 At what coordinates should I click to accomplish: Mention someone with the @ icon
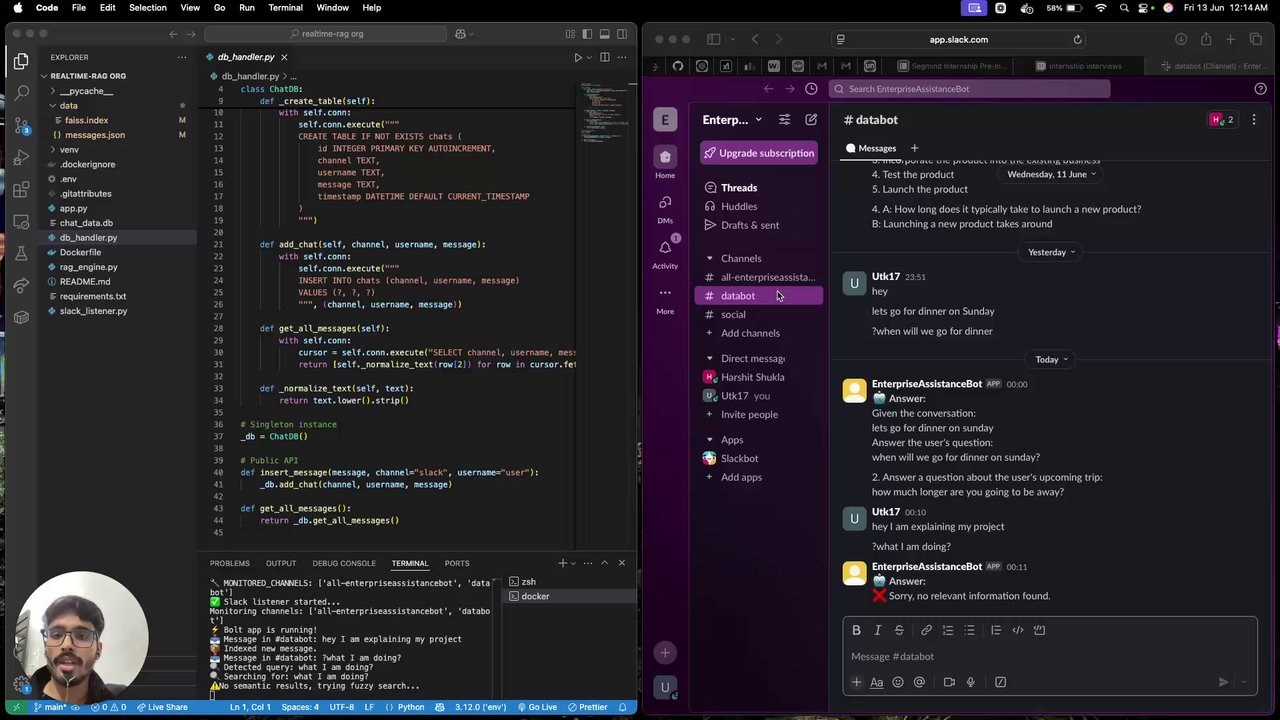919,682
